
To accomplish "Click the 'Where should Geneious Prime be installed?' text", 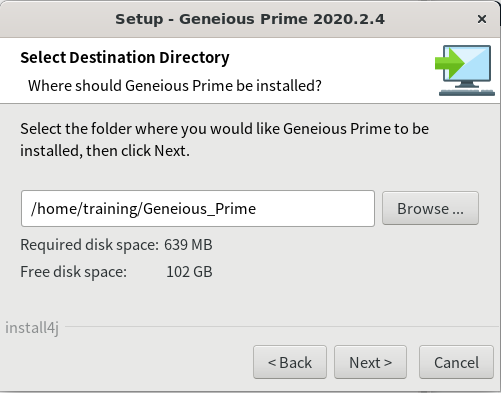I will (175, 86).
